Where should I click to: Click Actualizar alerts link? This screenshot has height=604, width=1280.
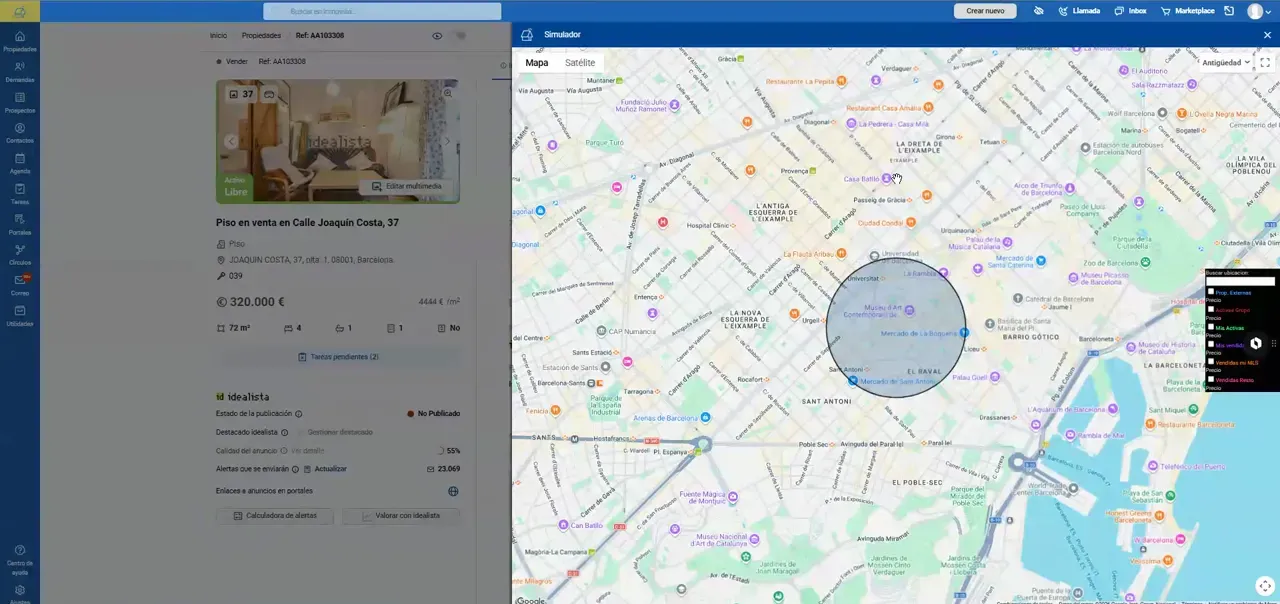coord(326,468)
